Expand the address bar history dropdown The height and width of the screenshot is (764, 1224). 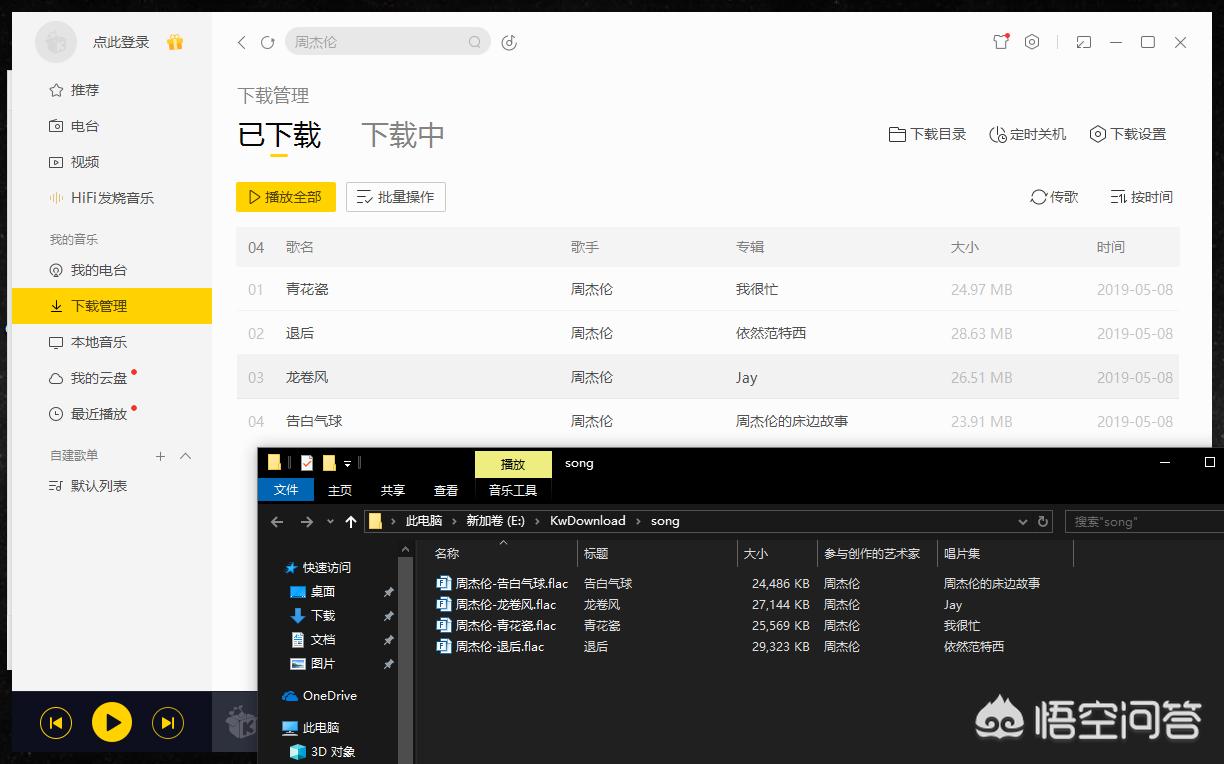1022,521
